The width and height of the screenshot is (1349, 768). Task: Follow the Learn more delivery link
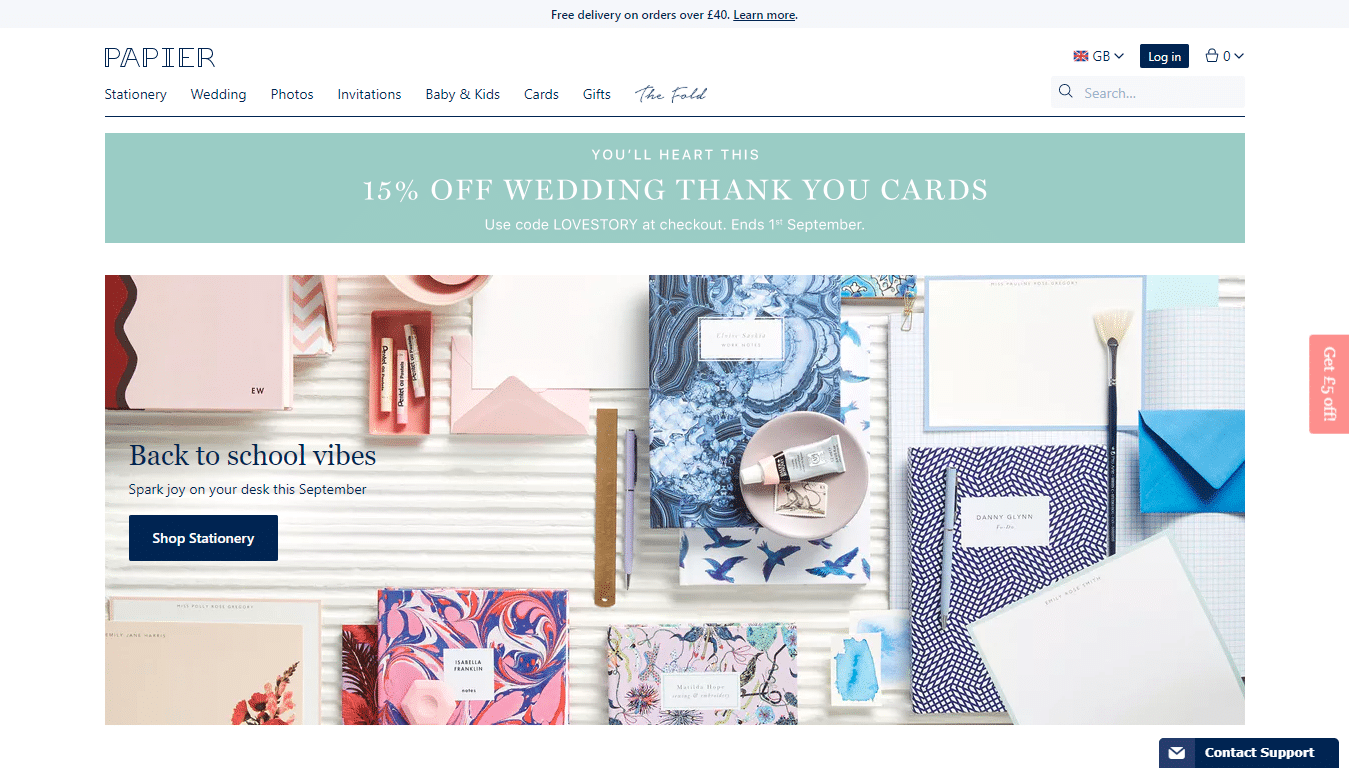(764, 15)
